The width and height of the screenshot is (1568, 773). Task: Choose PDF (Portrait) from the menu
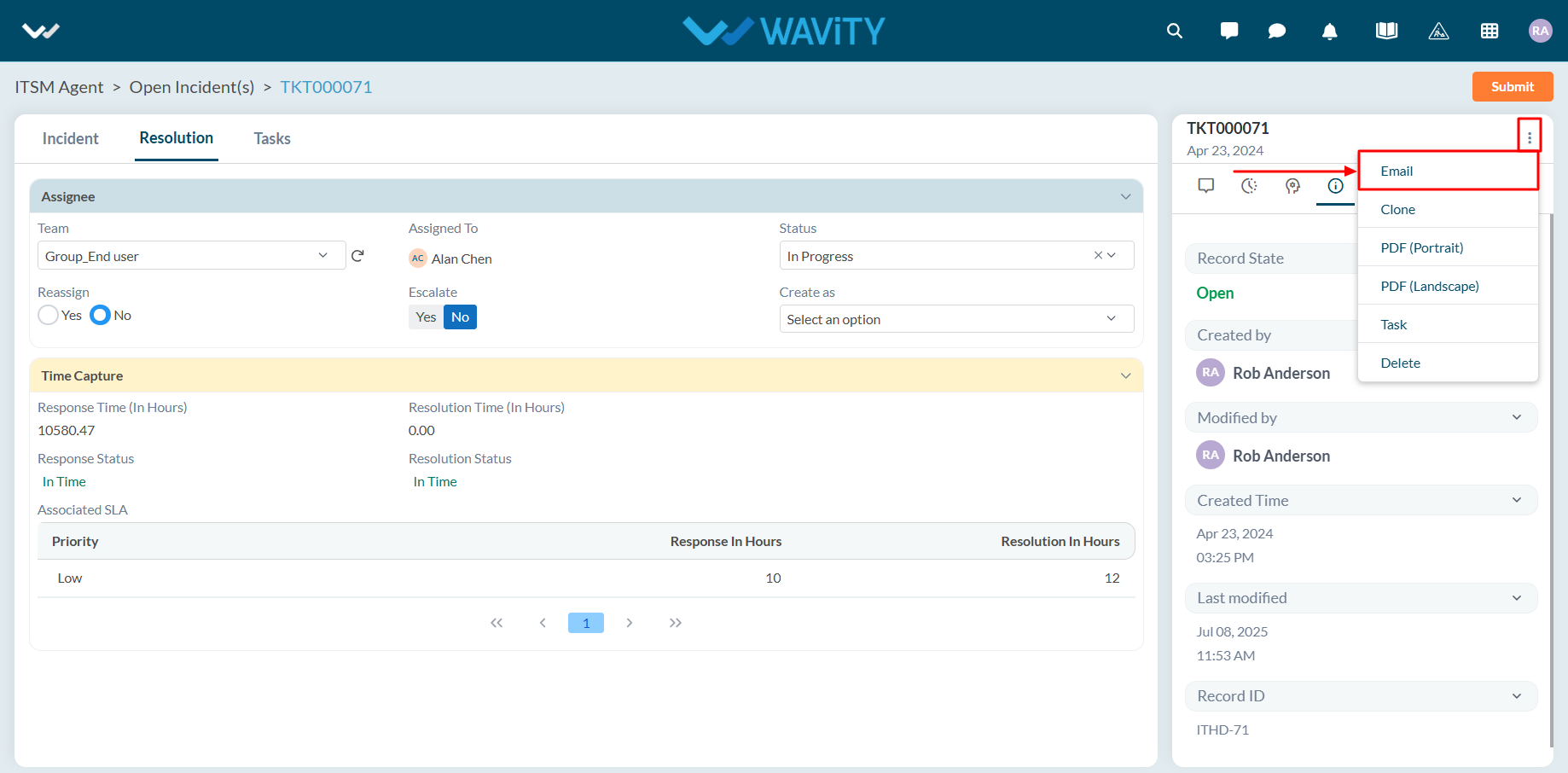coord(1448,247)
